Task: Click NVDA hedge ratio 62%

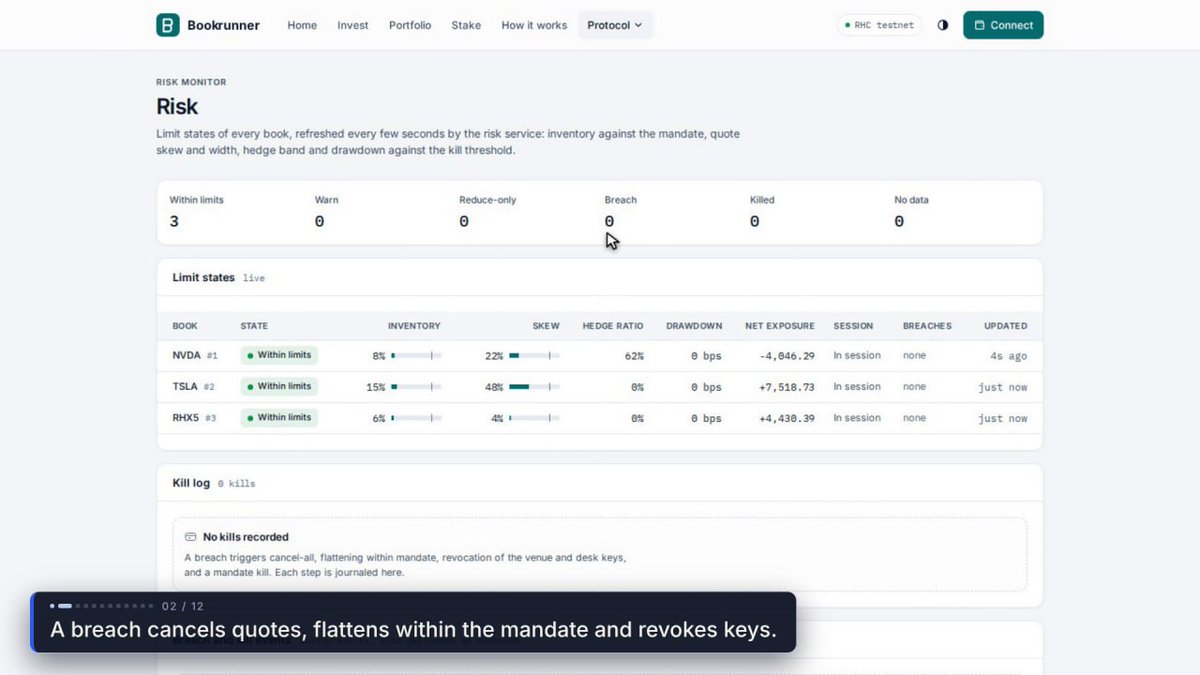Action: [x=634, y=356]
